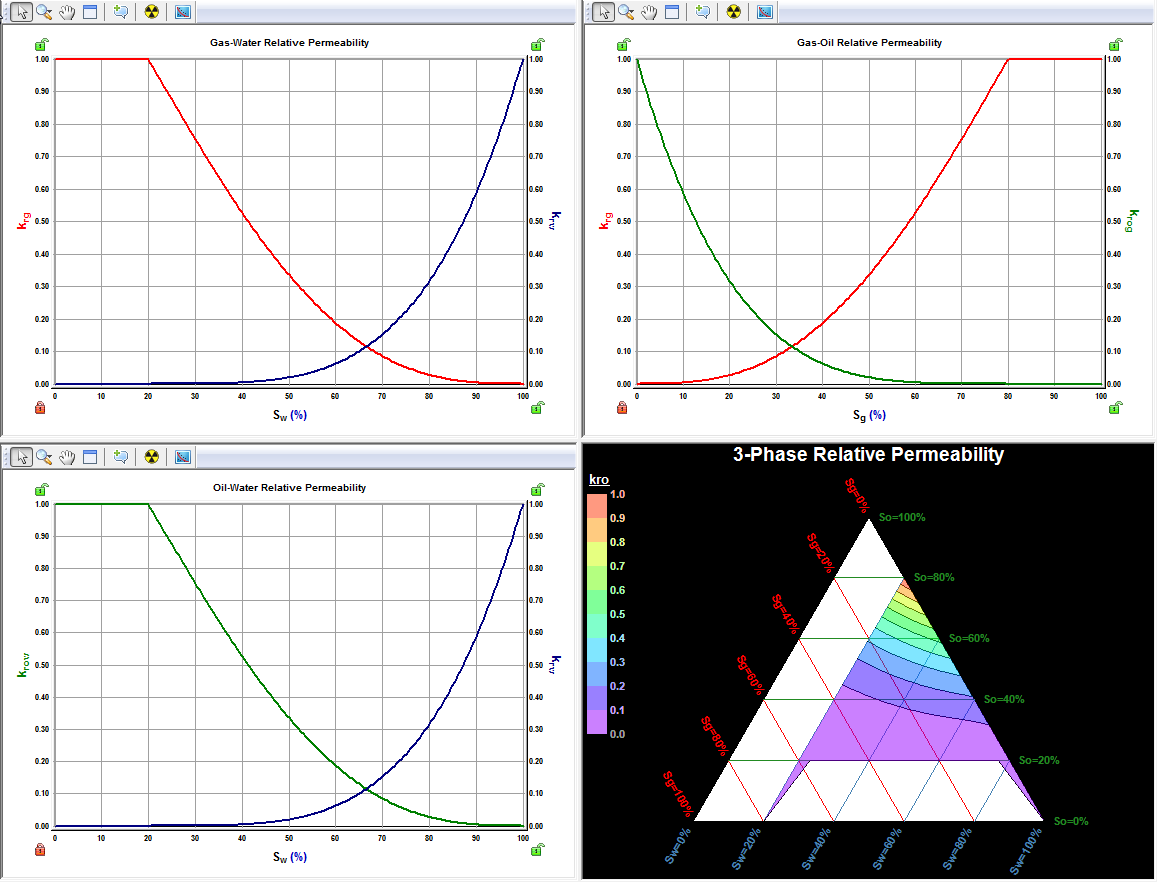Open the curve plot icon in Gas-Oil toolbar
Viewport: 1157px width, 882px height.
764,12
